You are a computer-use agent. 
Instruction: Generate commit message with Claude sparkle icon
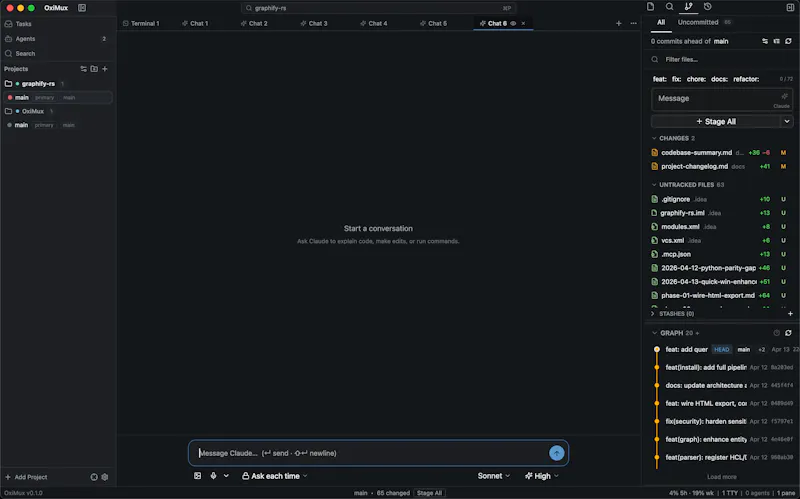[x=784, y=96]
